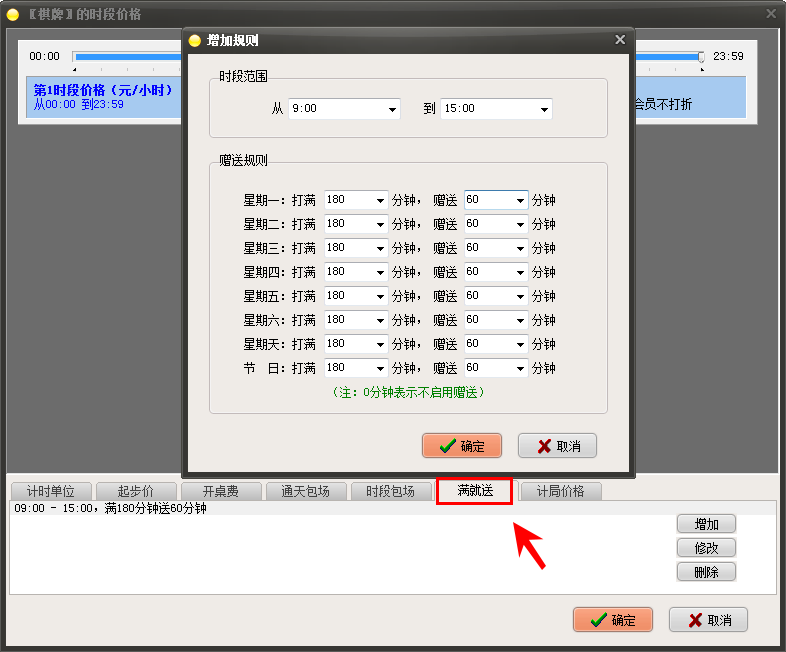Expand 星期四 打满 minutes dropdown
786x652 pixels.
pyautogui.click(x=380, y=273)
